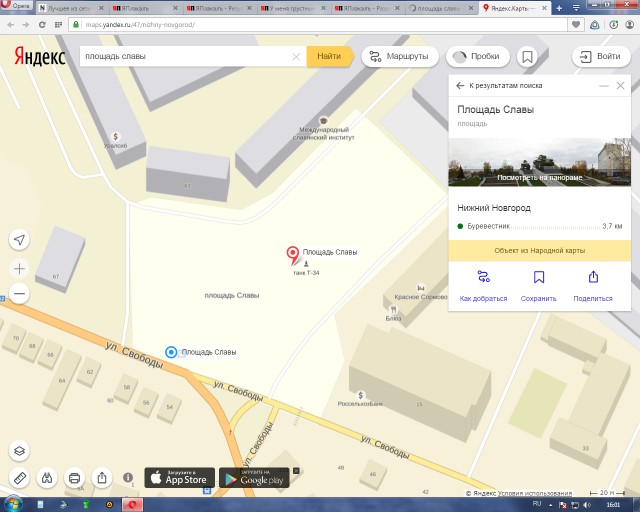This screenshot has height=512, width=640.
Task: Close the Площадь Славы info card
Action: (620, 85)
